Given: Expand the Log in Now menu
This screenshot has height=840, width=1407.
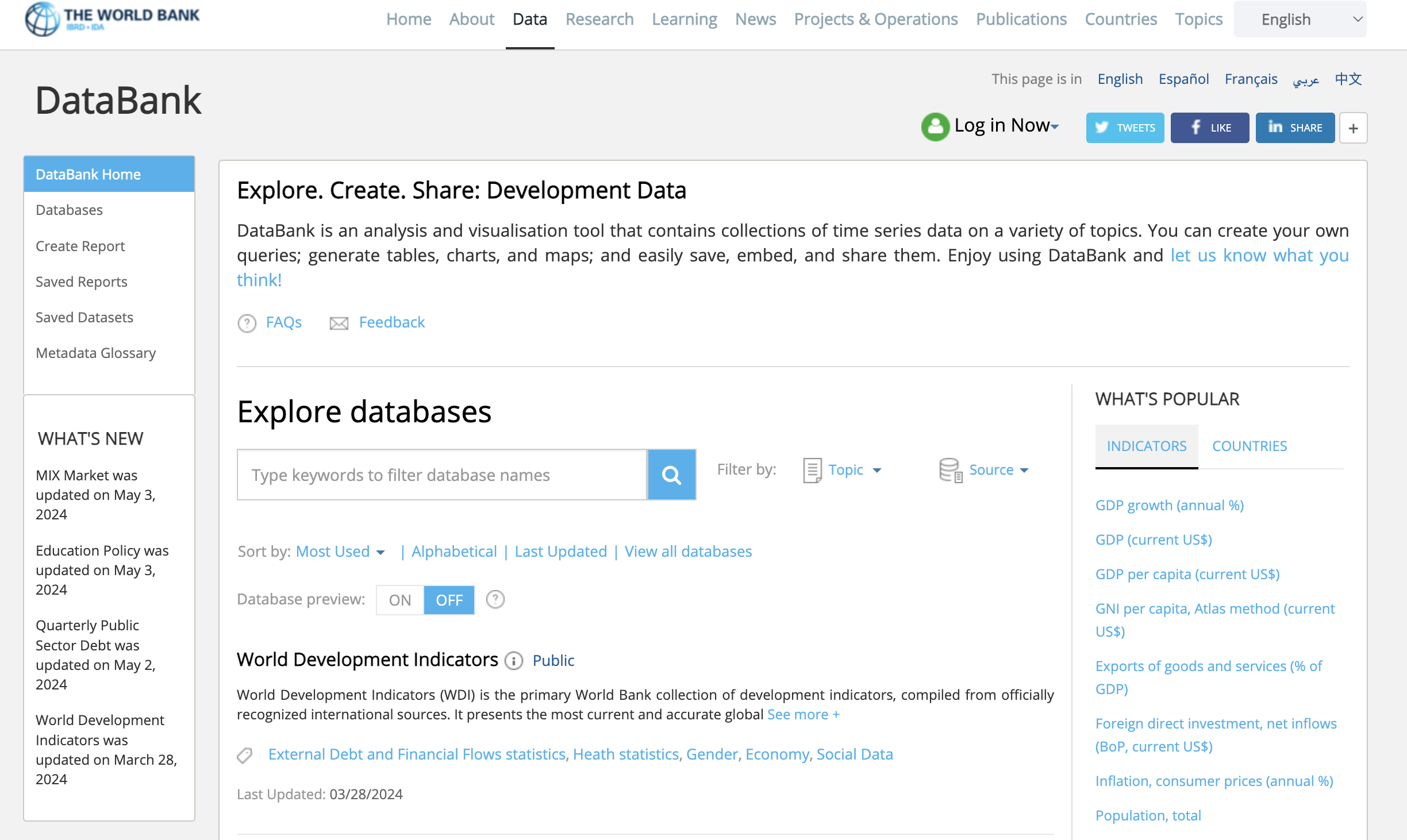Looking at the screenshot, I should point(1005,125).
